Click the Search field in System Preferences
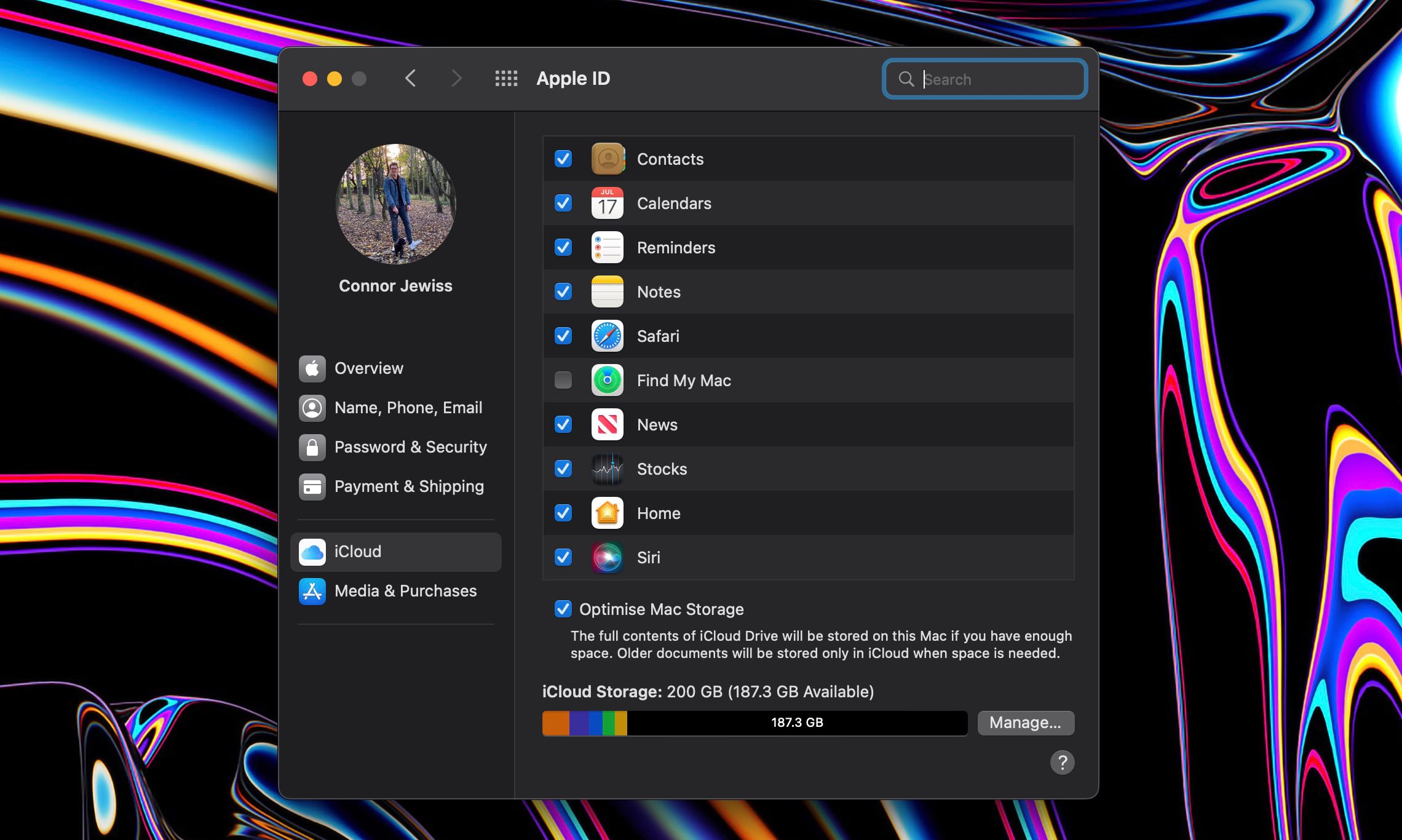Screen dimensions: 1402x840 pyautogui.click(x=984, y=79)
